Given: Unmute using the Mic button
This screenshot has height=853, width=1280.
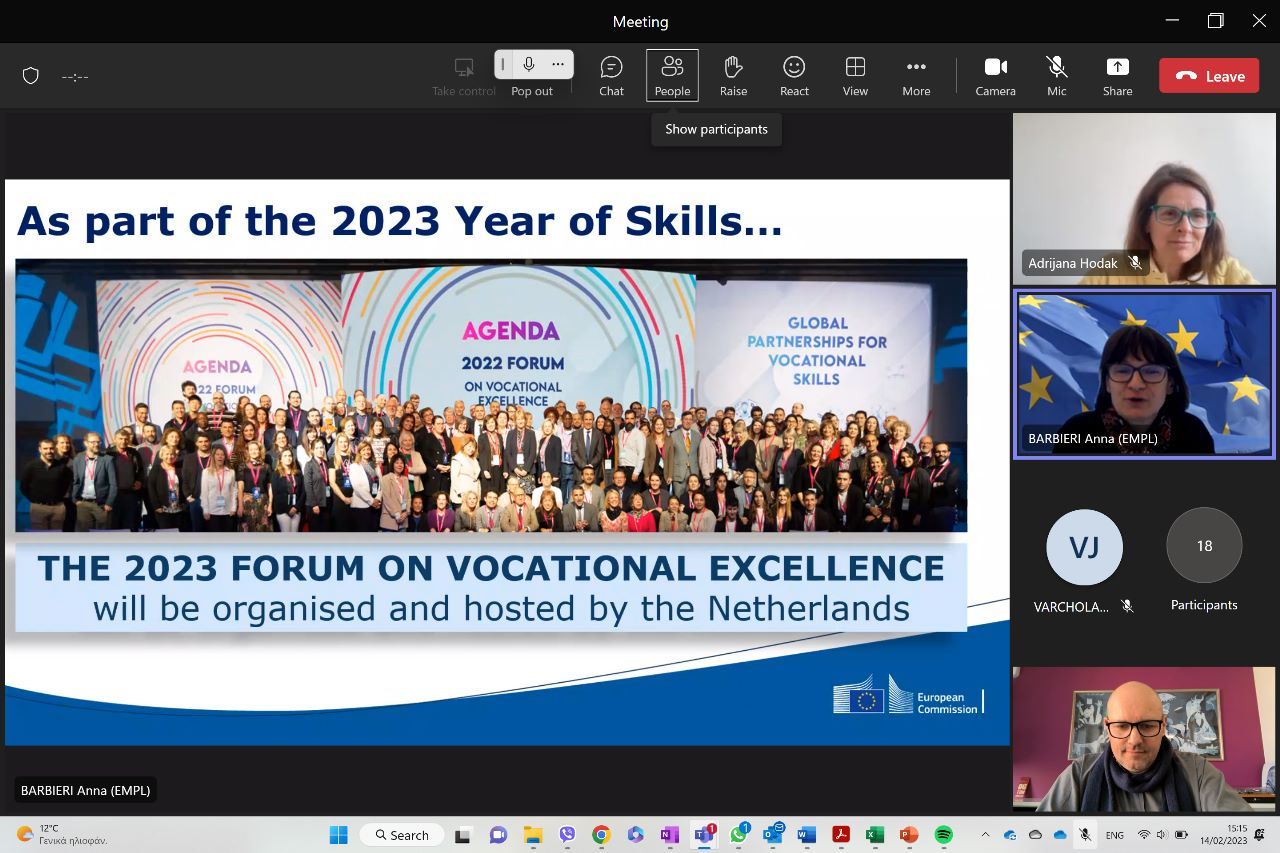Looking at the screenshot, I should 1056,76.
